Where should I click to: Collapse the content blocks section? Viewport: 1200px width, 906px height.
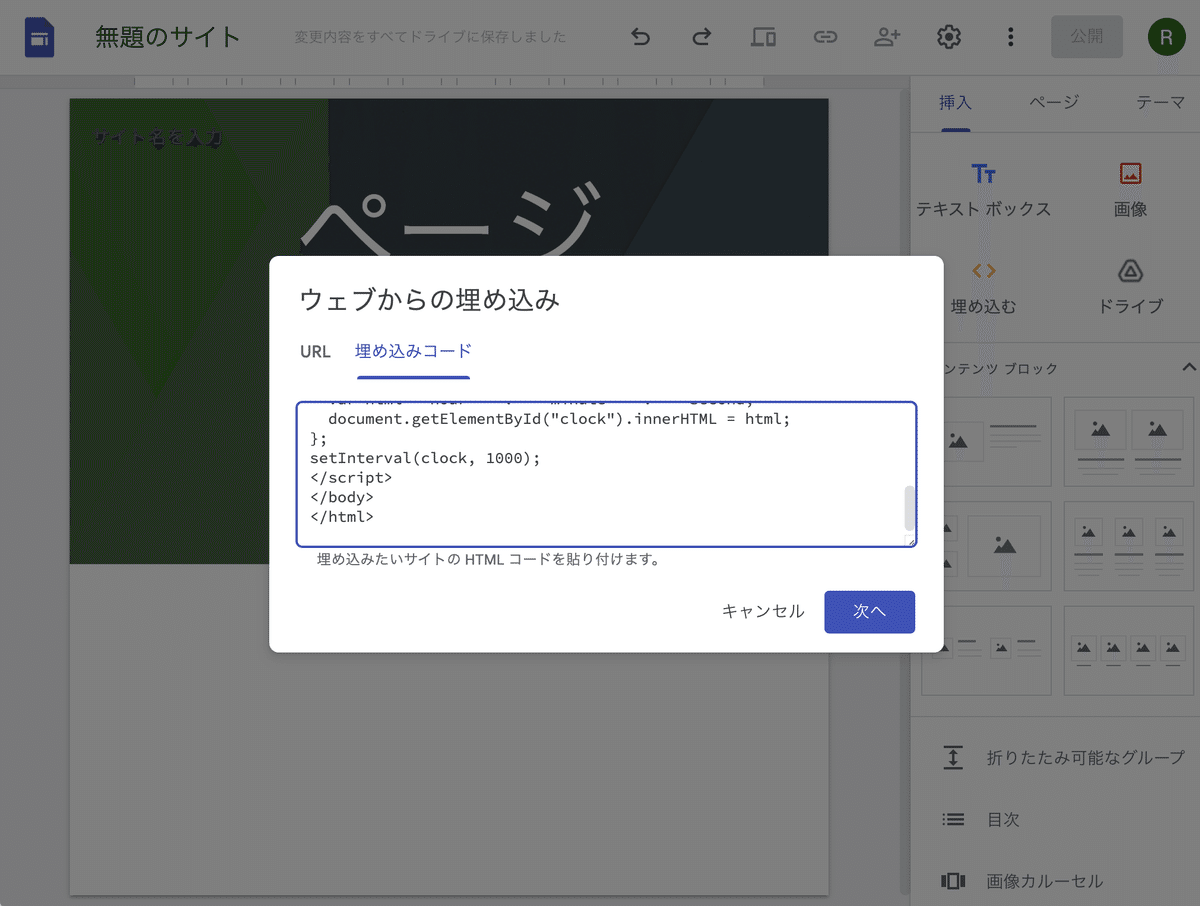point(1188,367)
